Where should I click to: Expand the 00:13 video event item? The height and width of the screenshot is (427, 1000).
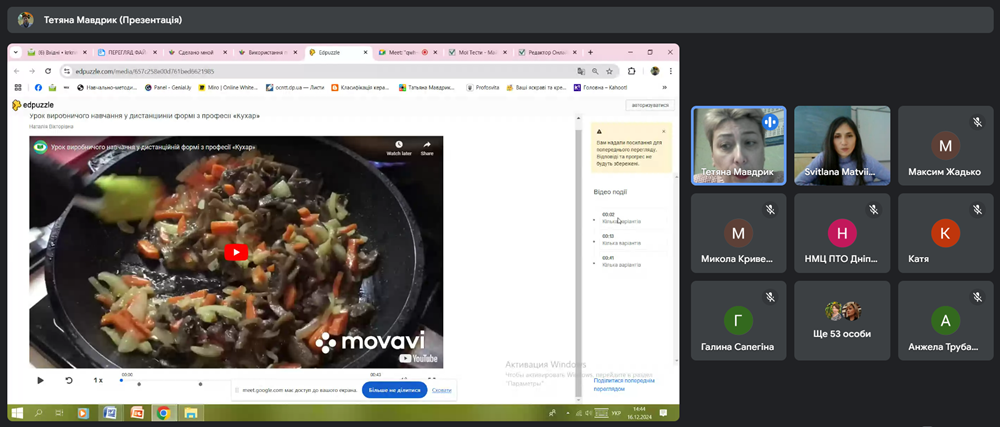pos(628,240)
